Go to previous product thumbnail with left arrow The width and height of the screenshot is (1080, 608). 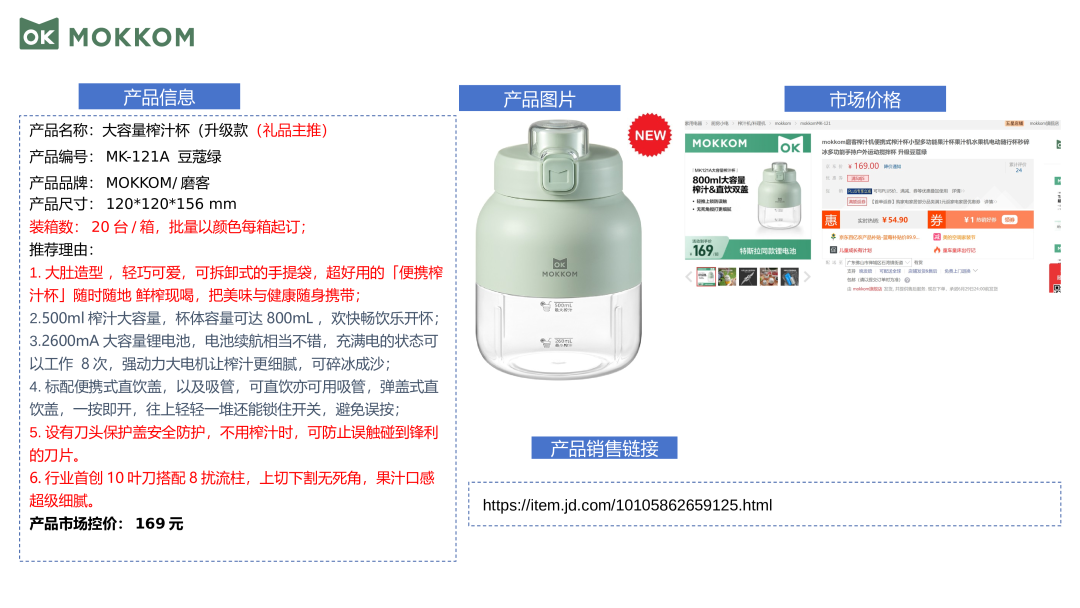point(689,277)
